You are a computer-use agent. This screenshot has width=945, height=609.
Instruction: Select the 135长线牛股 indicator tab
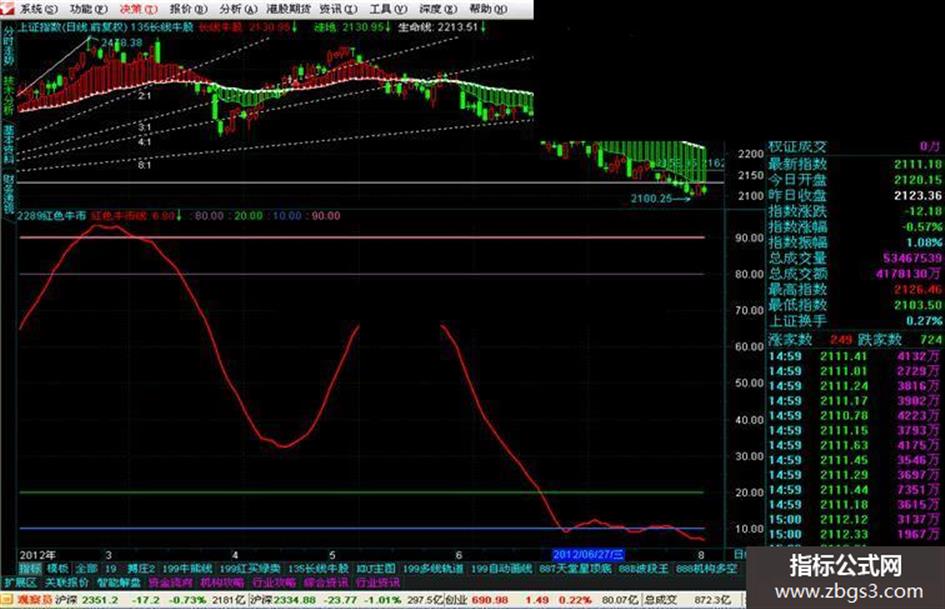[318, 569]
